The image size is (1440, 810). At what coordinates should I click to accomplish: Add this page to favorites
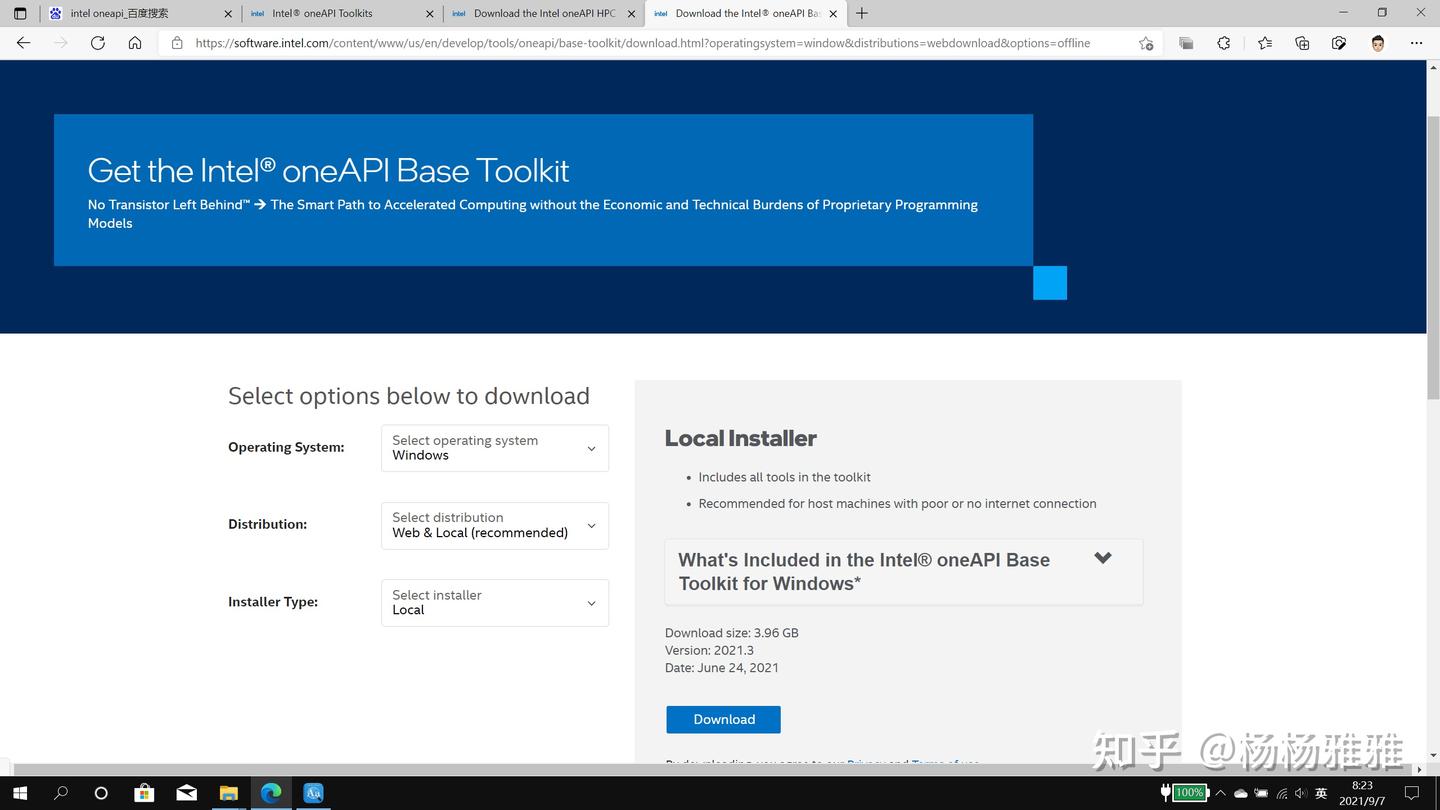point(1147,43)
